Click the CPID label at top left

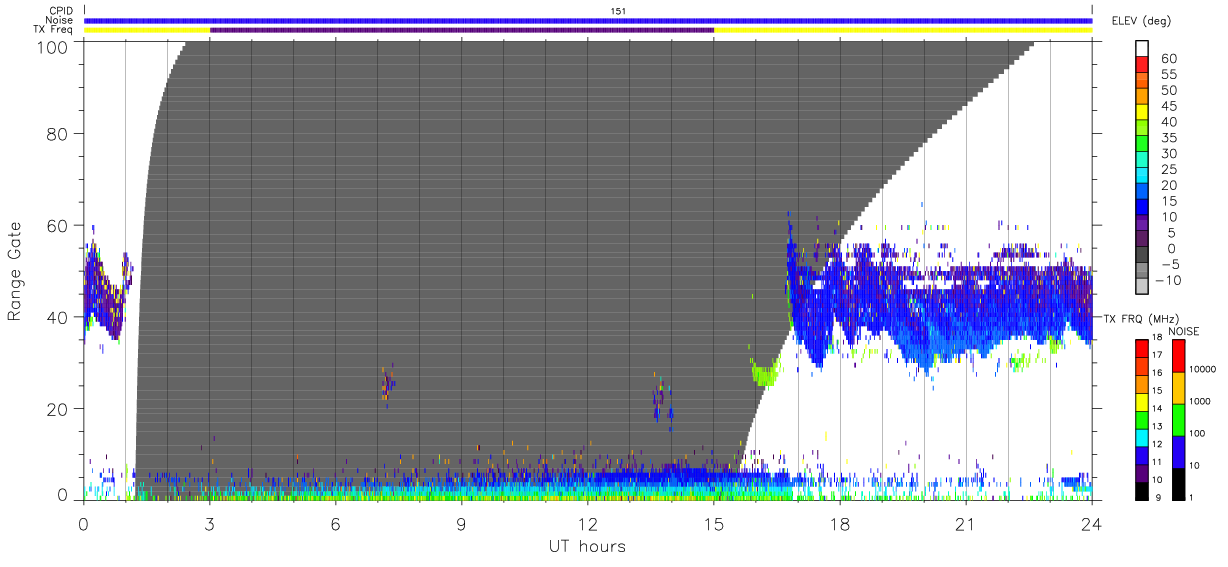coord(60,11)
